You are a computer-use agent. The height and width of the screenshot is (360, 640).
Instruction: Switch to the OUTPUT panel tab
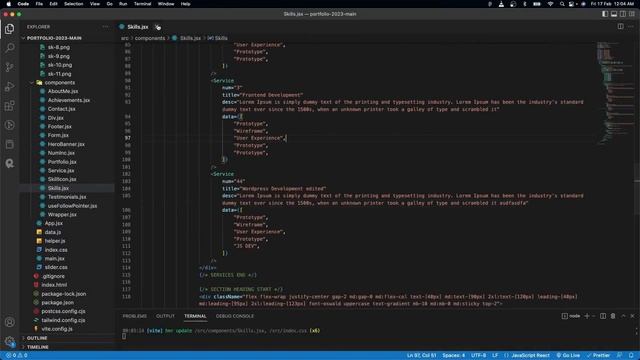click(x=165, y=316)
